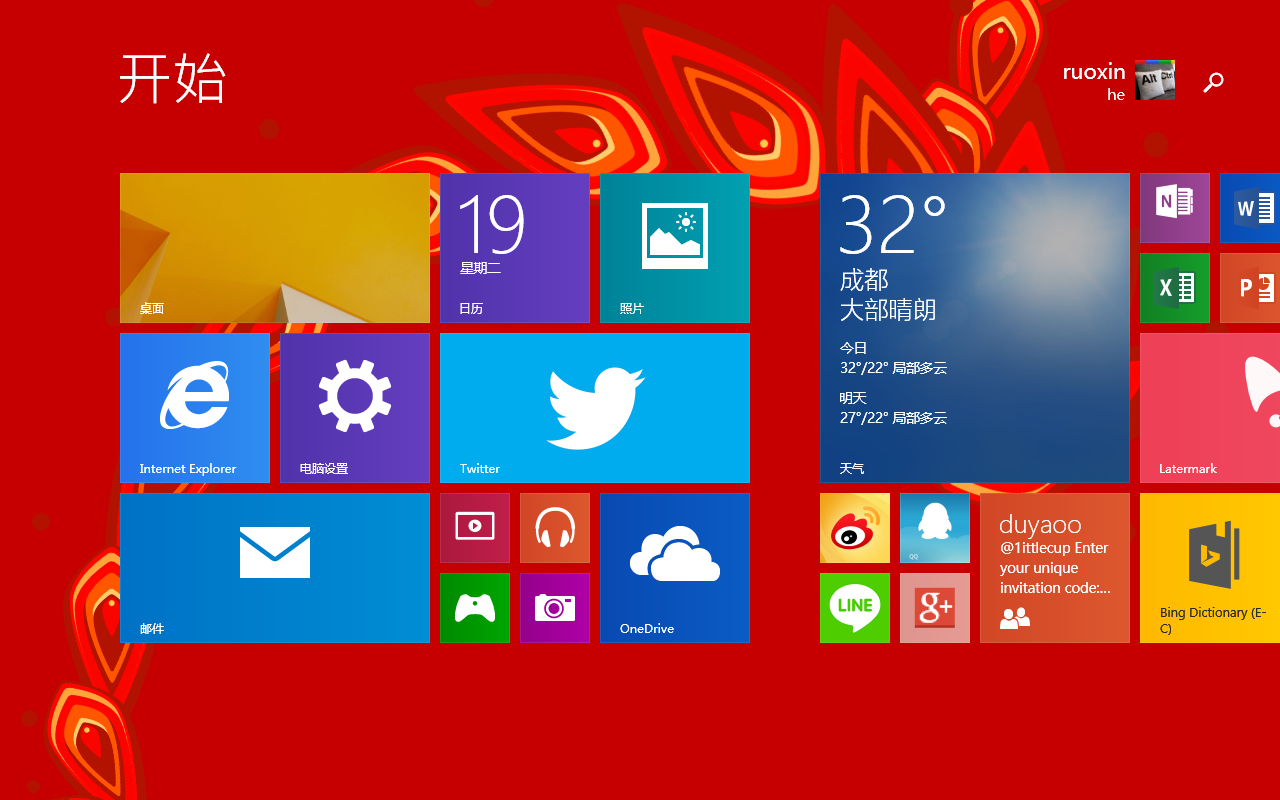
Task: Open the Desktop (桌面) tile
Action: [x=275, y=248]
